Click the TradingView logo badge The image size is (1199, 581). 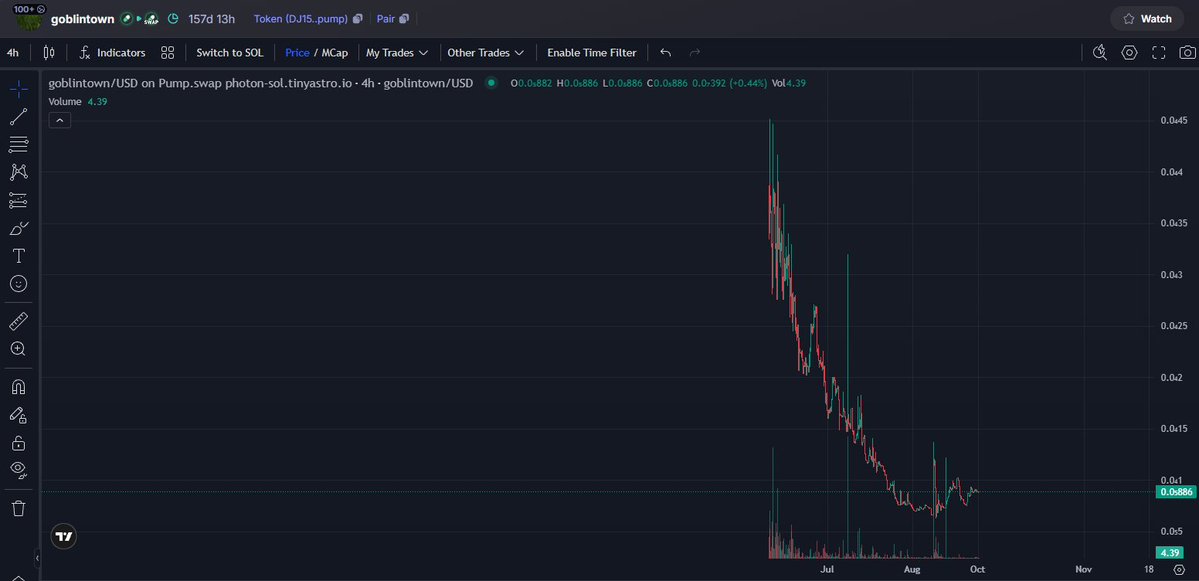tap(63, 537)
